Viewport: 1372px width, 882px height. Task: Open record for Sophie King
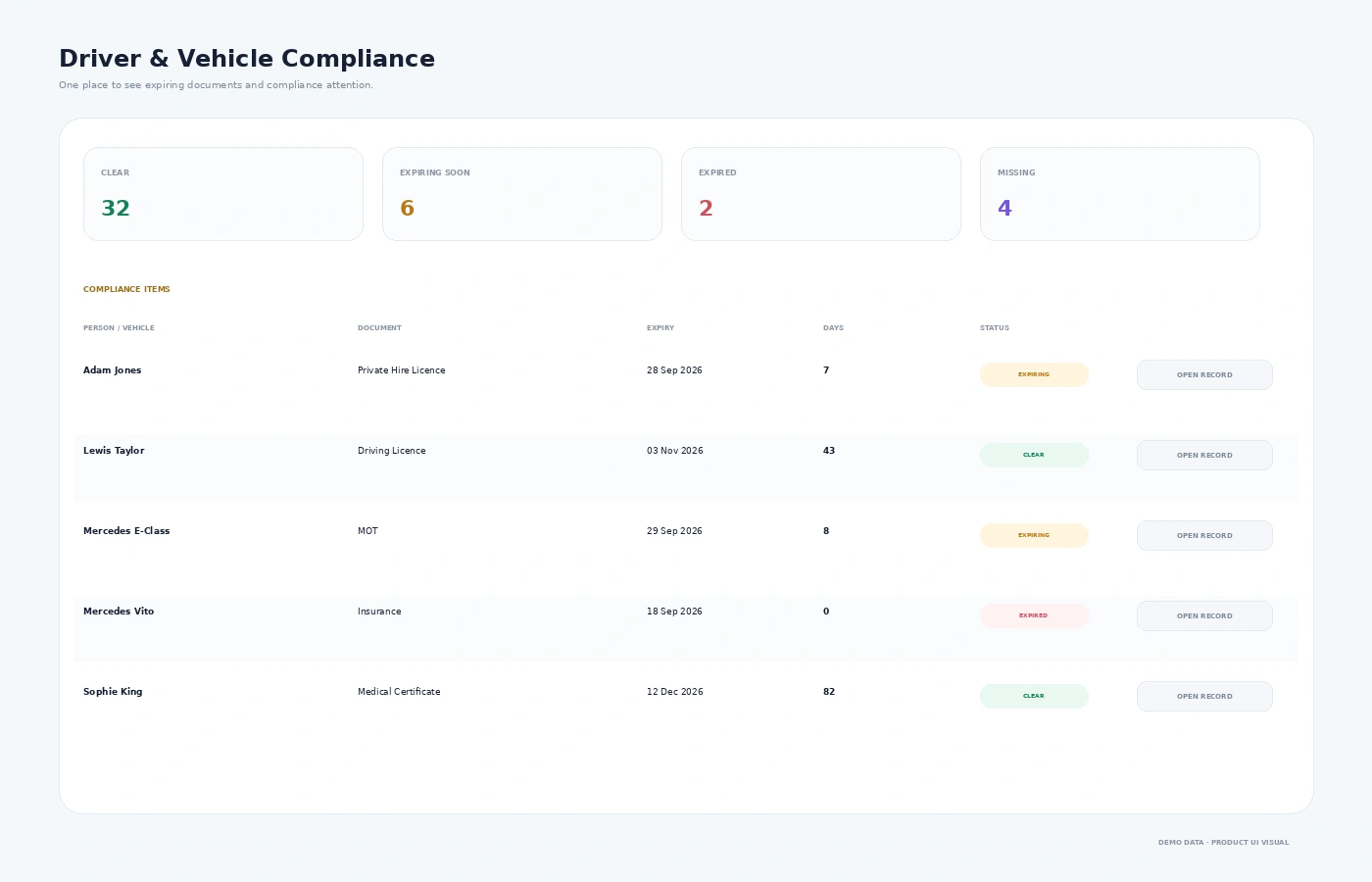[1204, 696]
